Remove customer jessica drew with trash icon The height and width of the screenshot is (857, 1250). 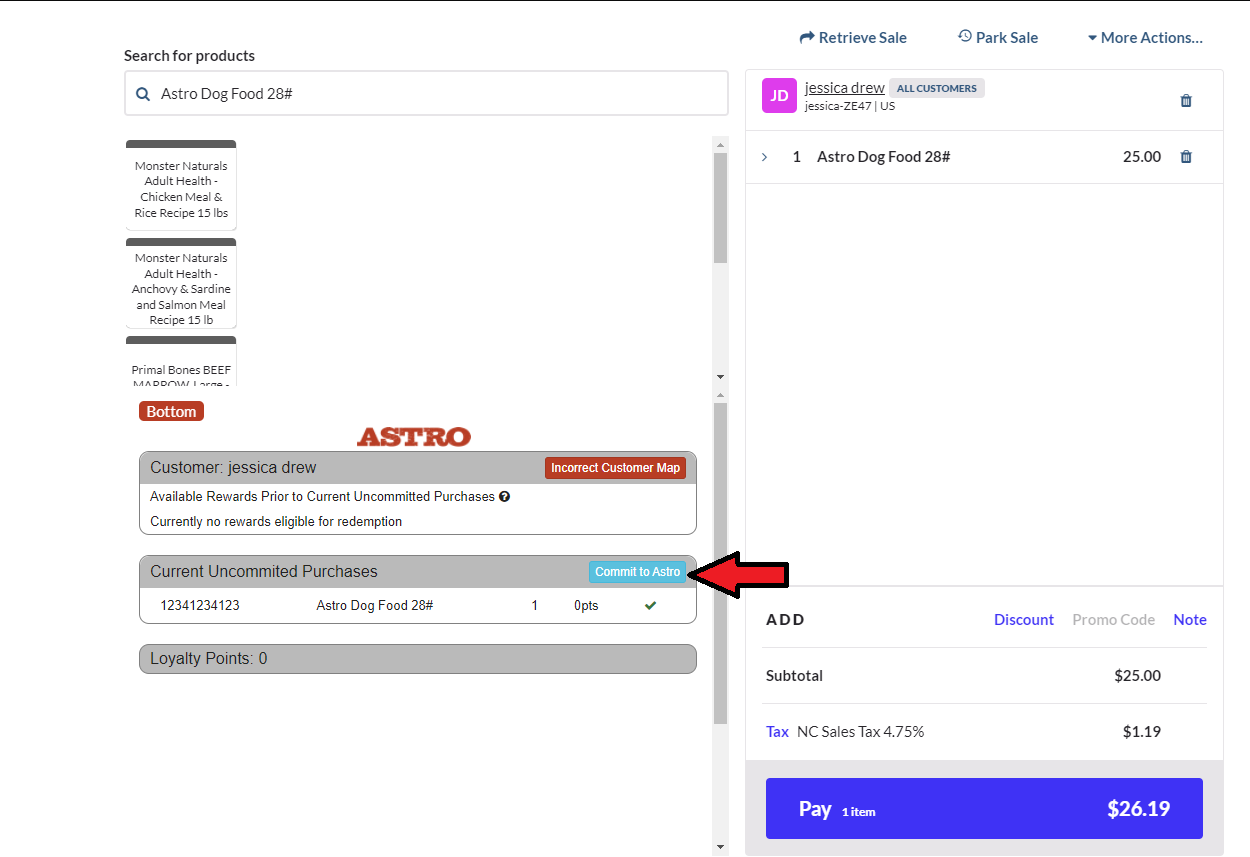(1186, 101)
